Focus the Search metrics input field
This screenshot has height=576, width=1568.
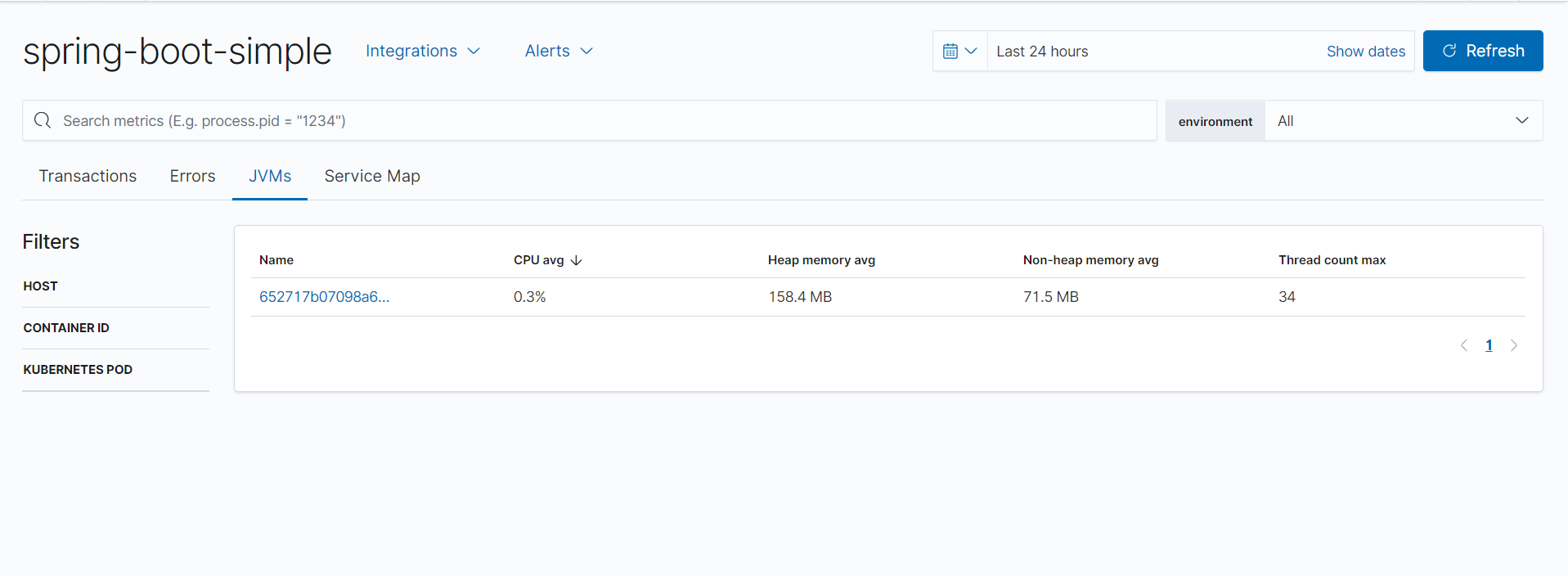[589, 121]
